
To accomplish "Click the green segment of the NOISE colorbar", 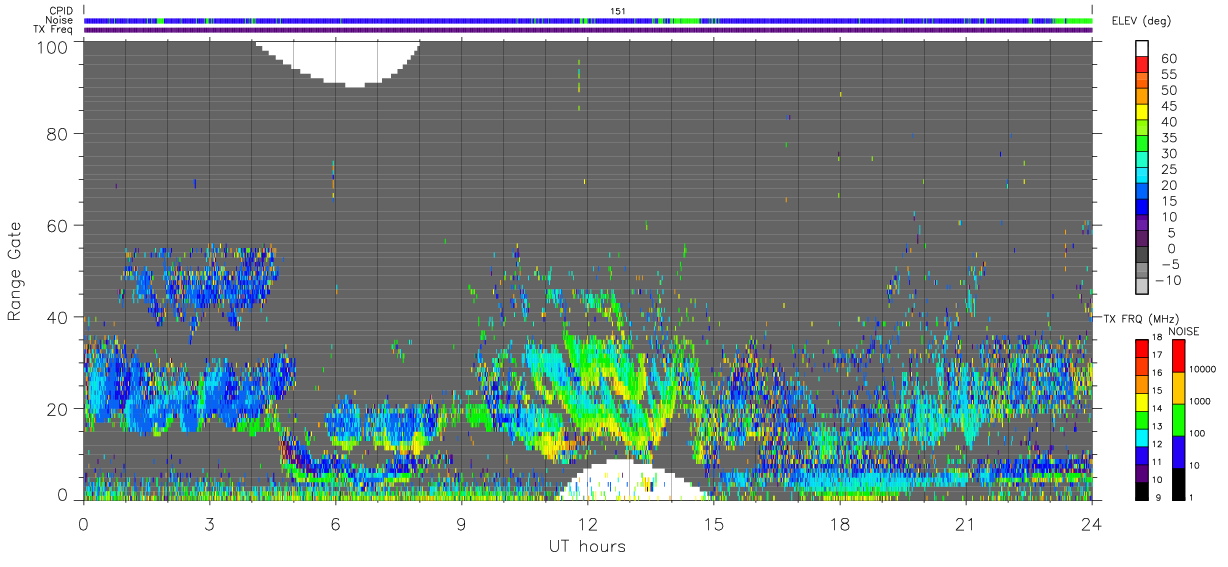I will tap(1180, 420).
